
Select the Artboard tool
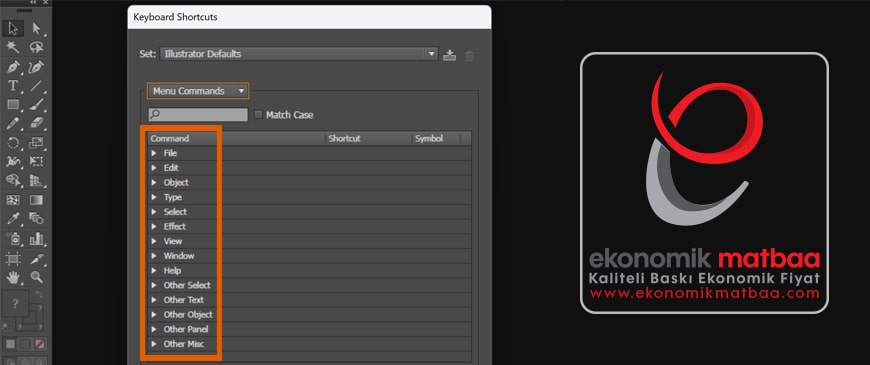click(13, 258)
